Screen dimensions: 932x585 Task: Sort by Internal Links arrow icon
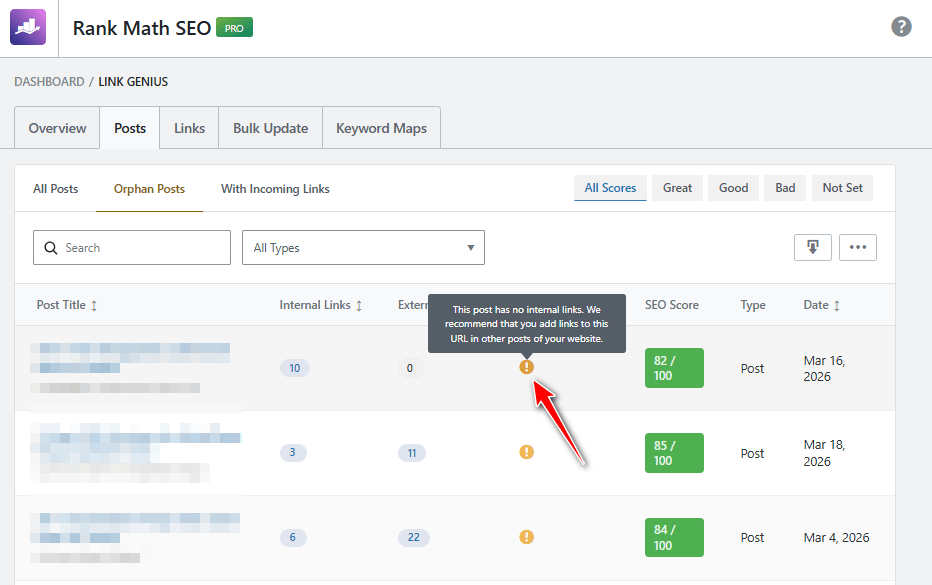pos(359,306)
